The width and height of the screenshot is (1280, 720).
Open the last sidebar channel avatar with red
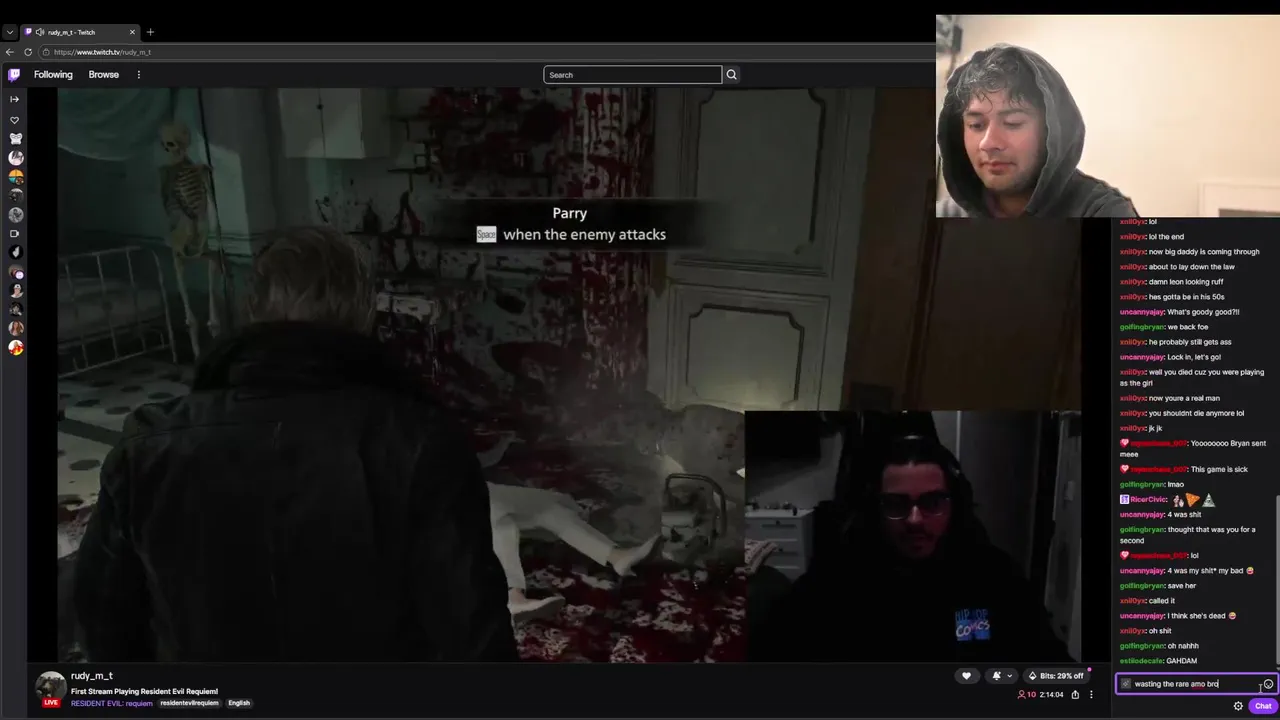tap(15, 348)
